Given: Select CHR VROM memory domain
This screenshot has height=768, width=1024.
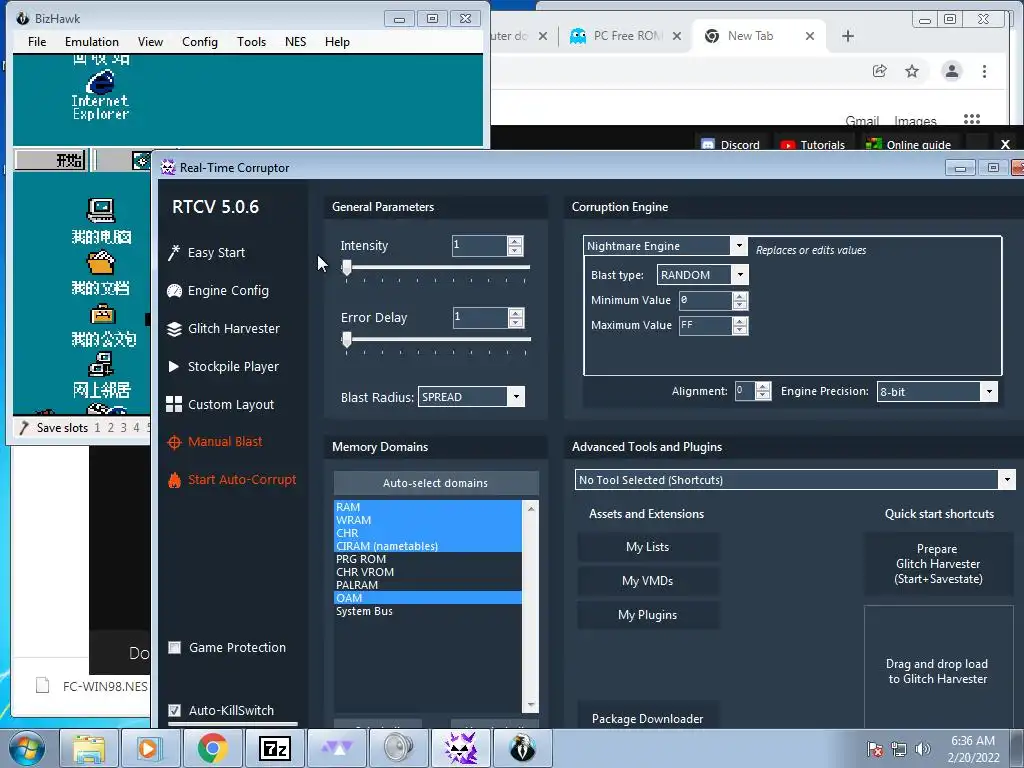Looking at the screenshot, I should tap(428, 572).
